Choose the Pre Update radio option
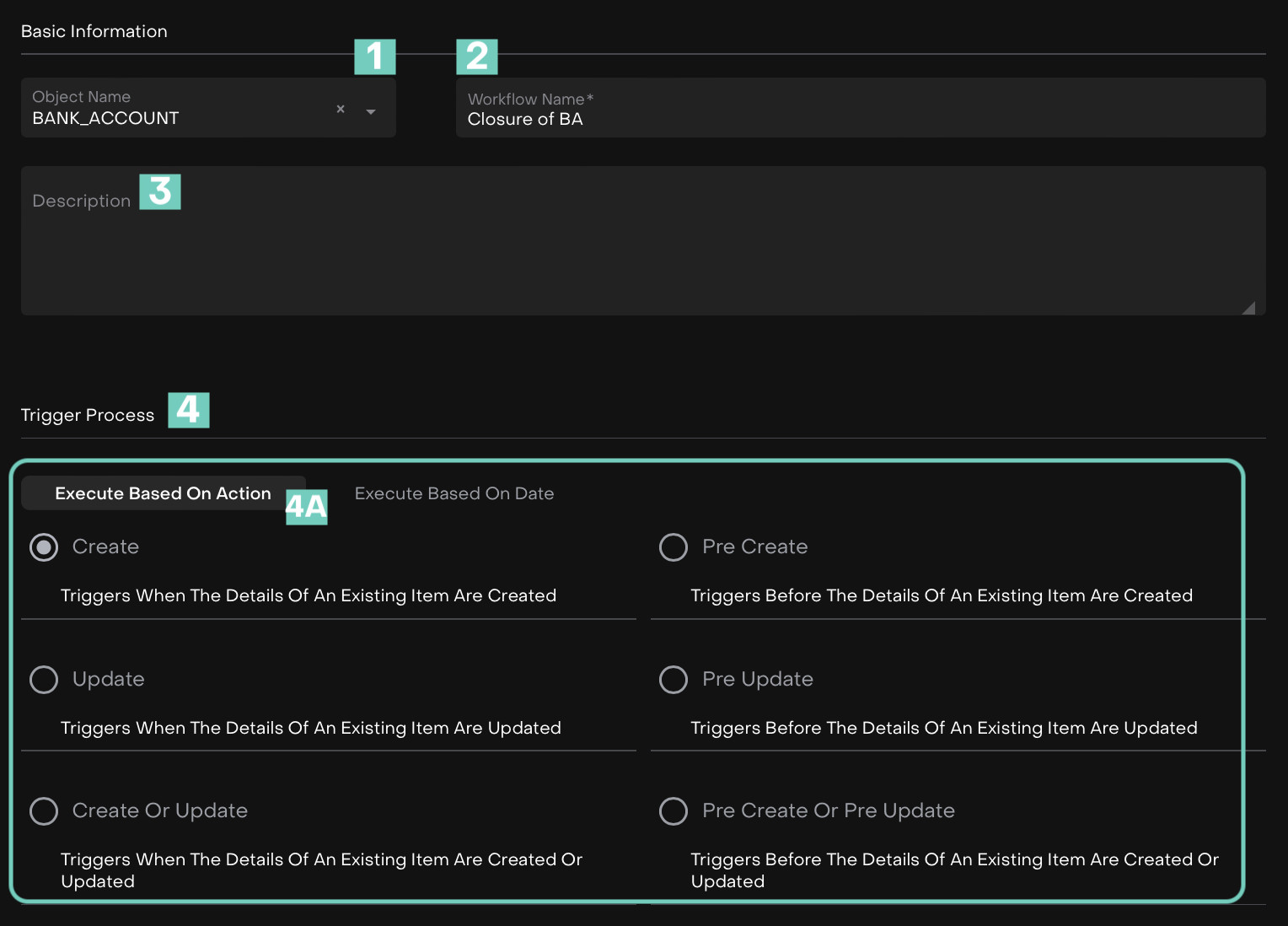1288x926 pixels. tap(674, 680)
